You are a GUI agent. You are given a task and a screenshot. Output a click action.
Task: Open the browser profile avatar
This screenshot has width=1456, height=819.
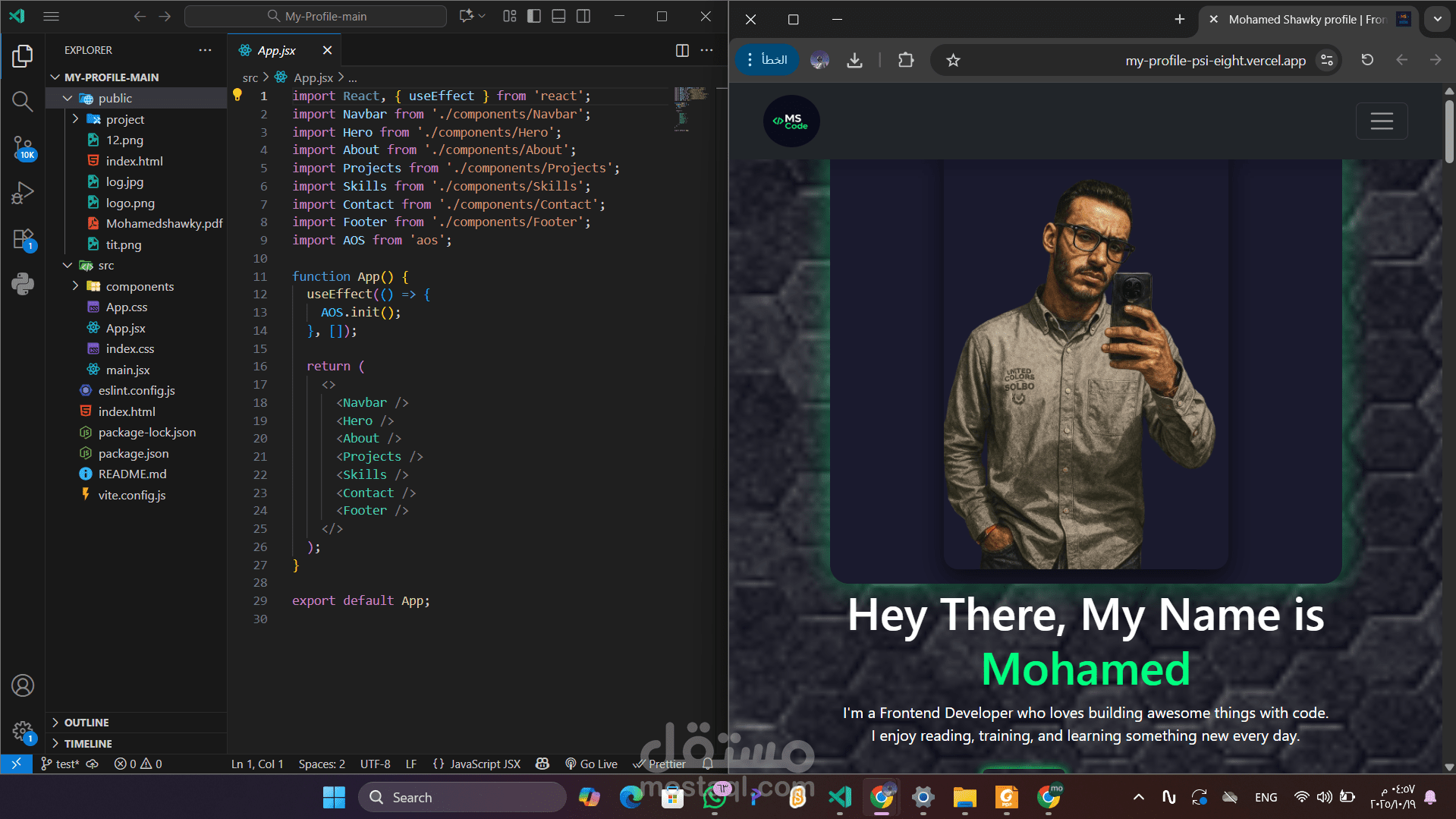[x=819, y=60]
